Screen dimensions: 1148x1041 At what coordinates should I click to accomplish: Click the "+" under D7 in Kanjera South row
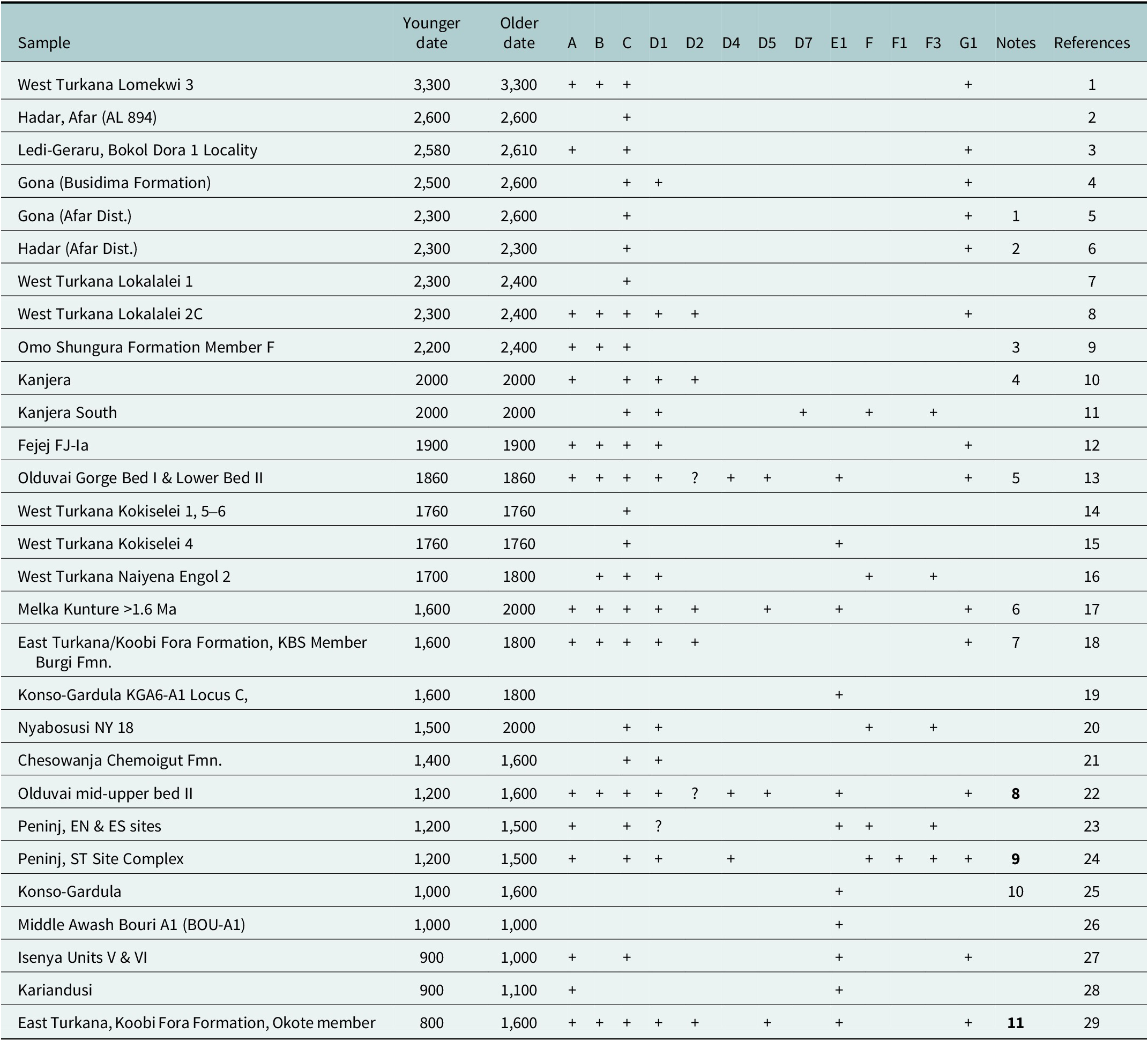click(803, 413)
